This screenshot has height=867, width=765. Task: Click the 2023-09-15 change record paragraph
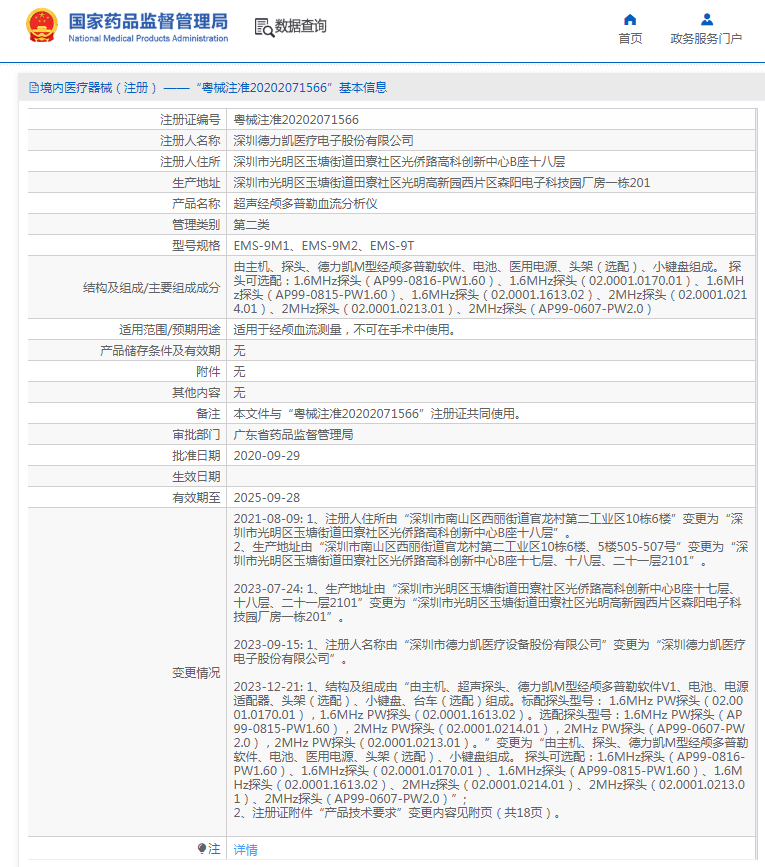[490, 651]
